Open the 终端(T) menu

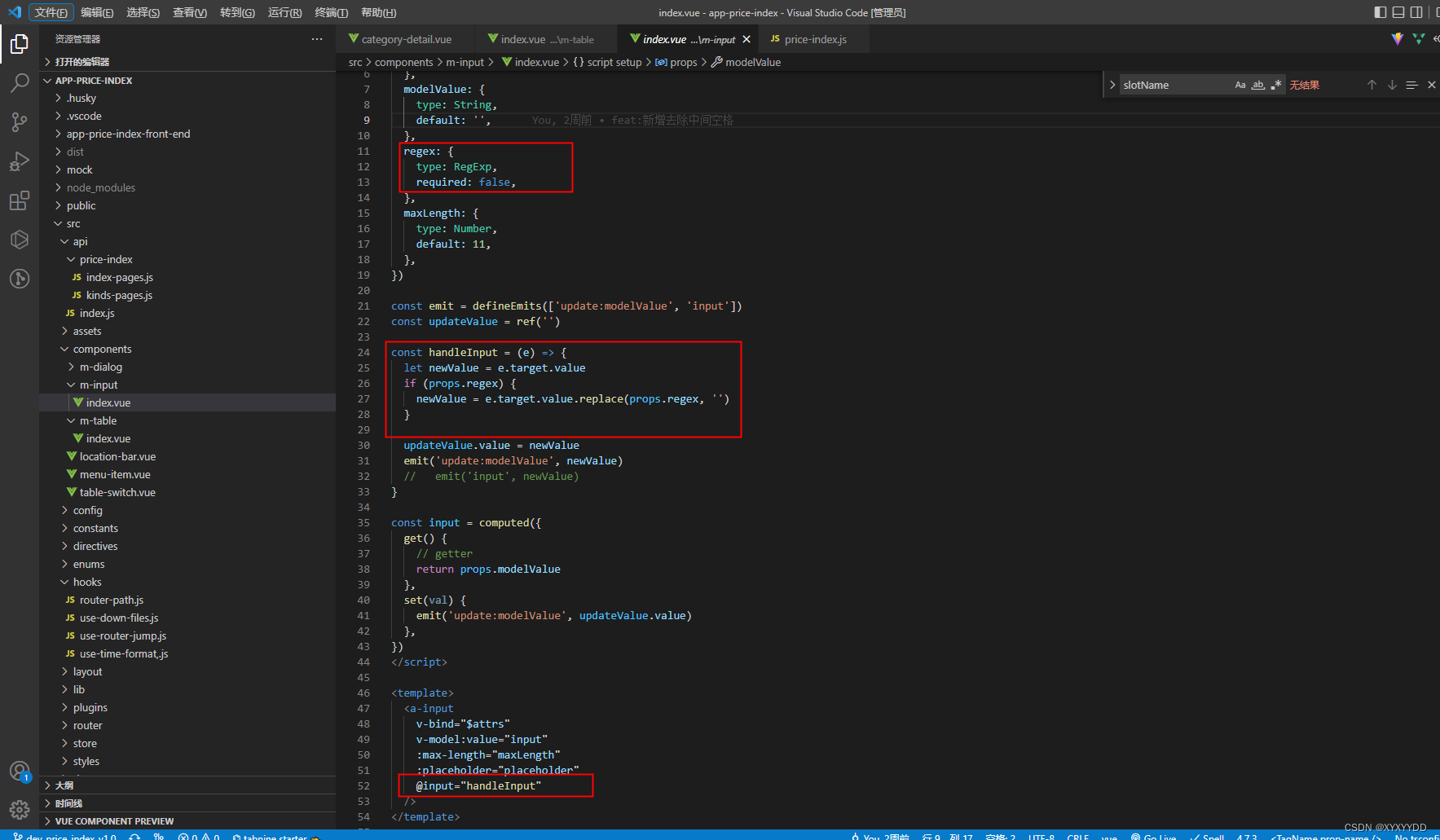pyautogui.click(x=332, y=12)
